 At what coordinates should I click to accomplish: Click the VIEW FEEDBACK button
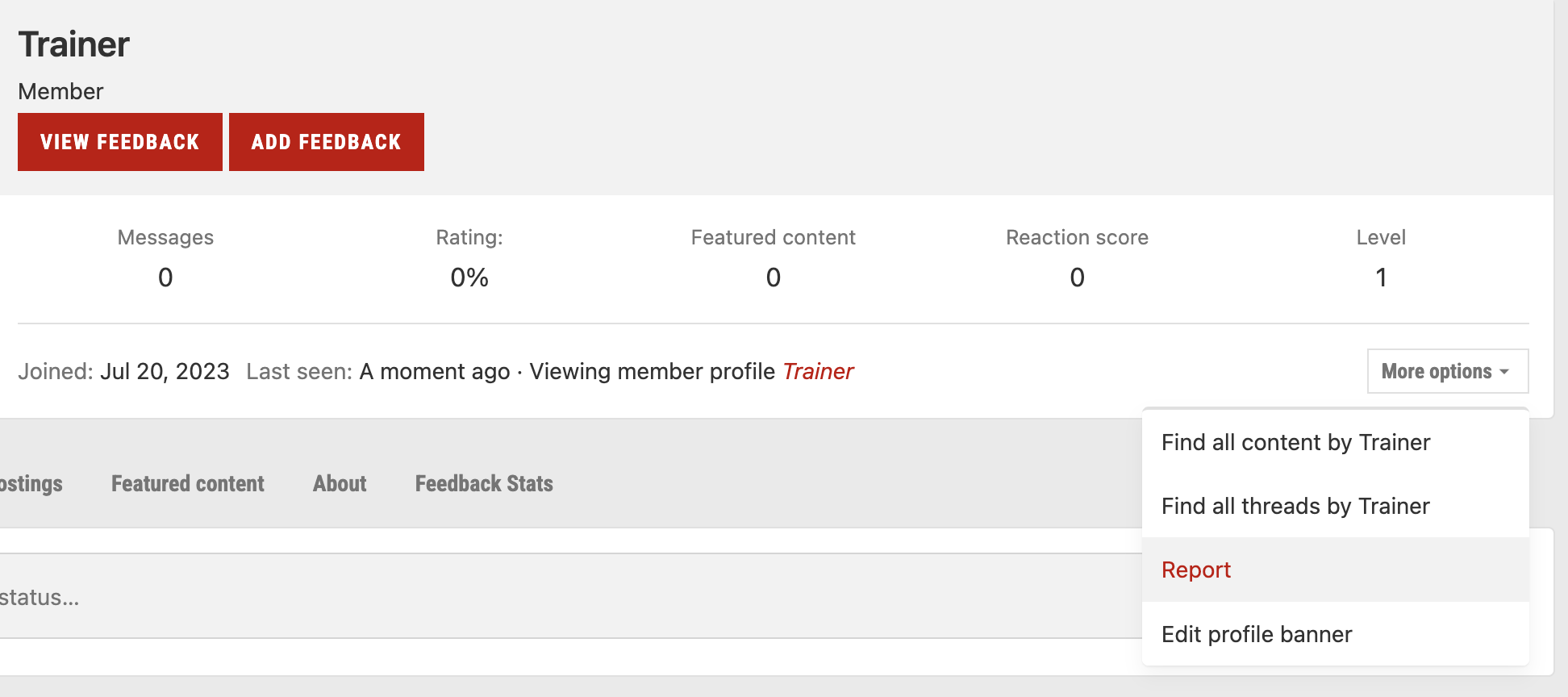(119, 142)
